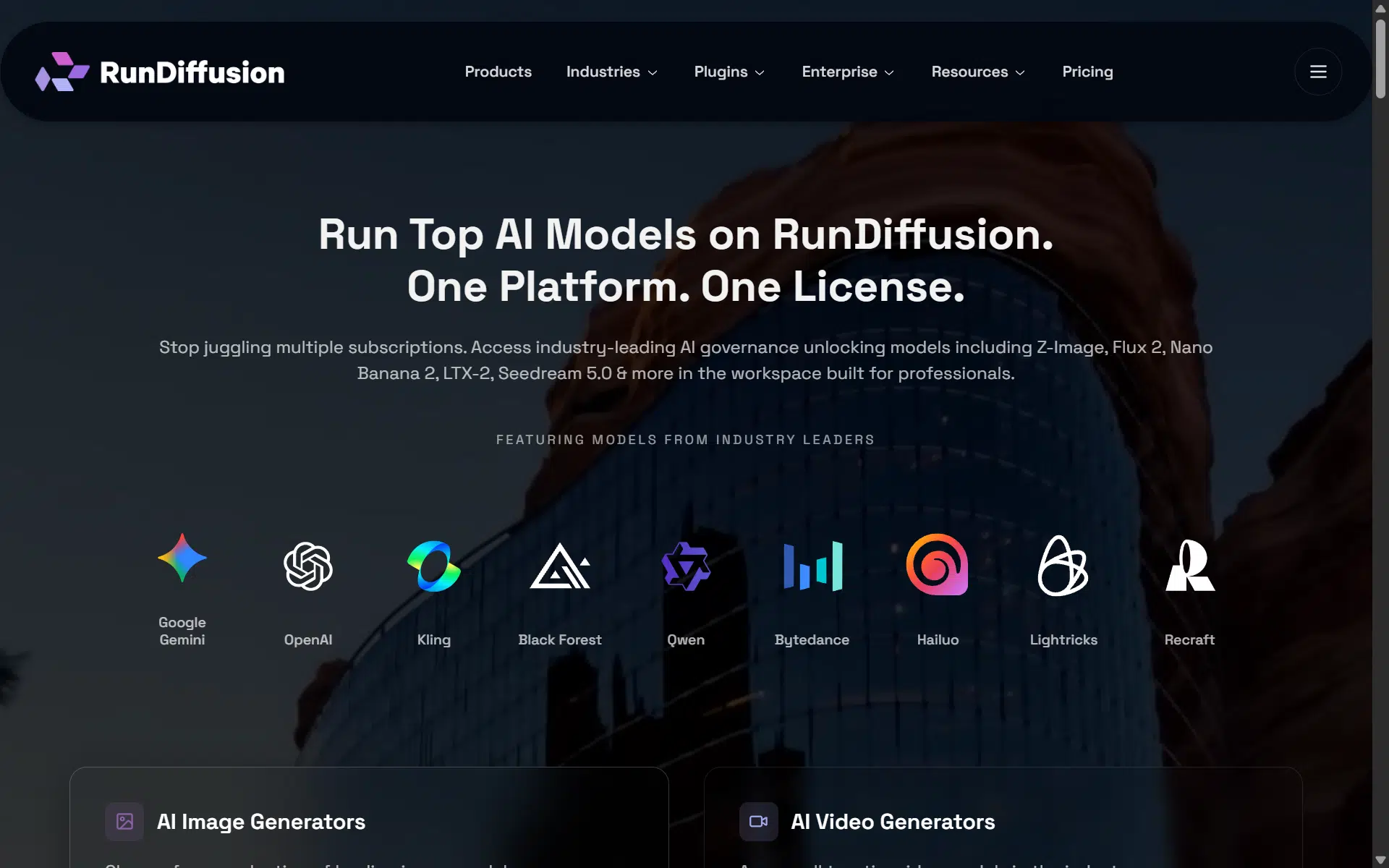Click the AI Image Generators heading
The width and height of the screenshot is (1389, 868).
tap(261, 822)
